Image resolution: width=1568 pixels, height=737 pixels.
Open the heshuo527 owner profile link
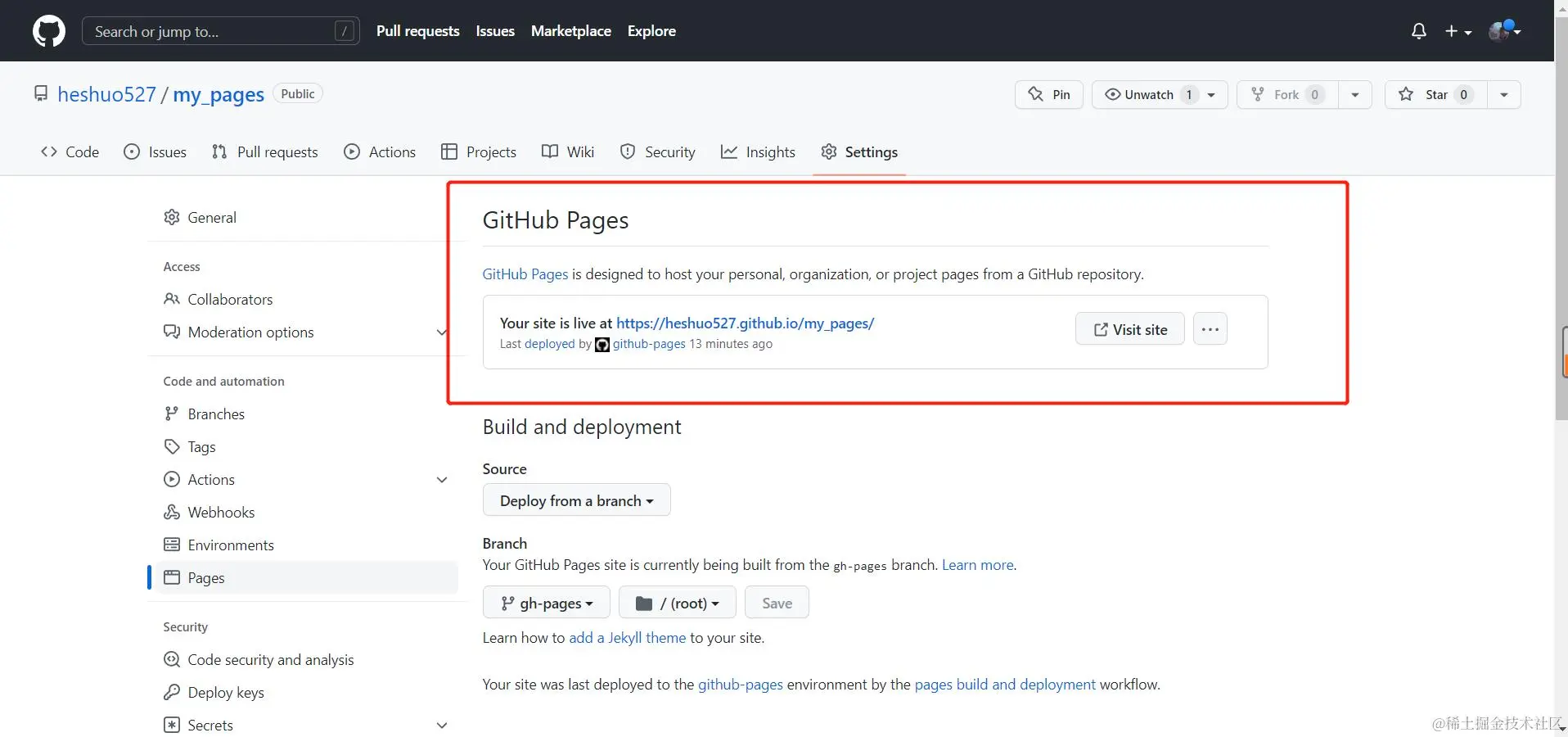click(106, 94)
